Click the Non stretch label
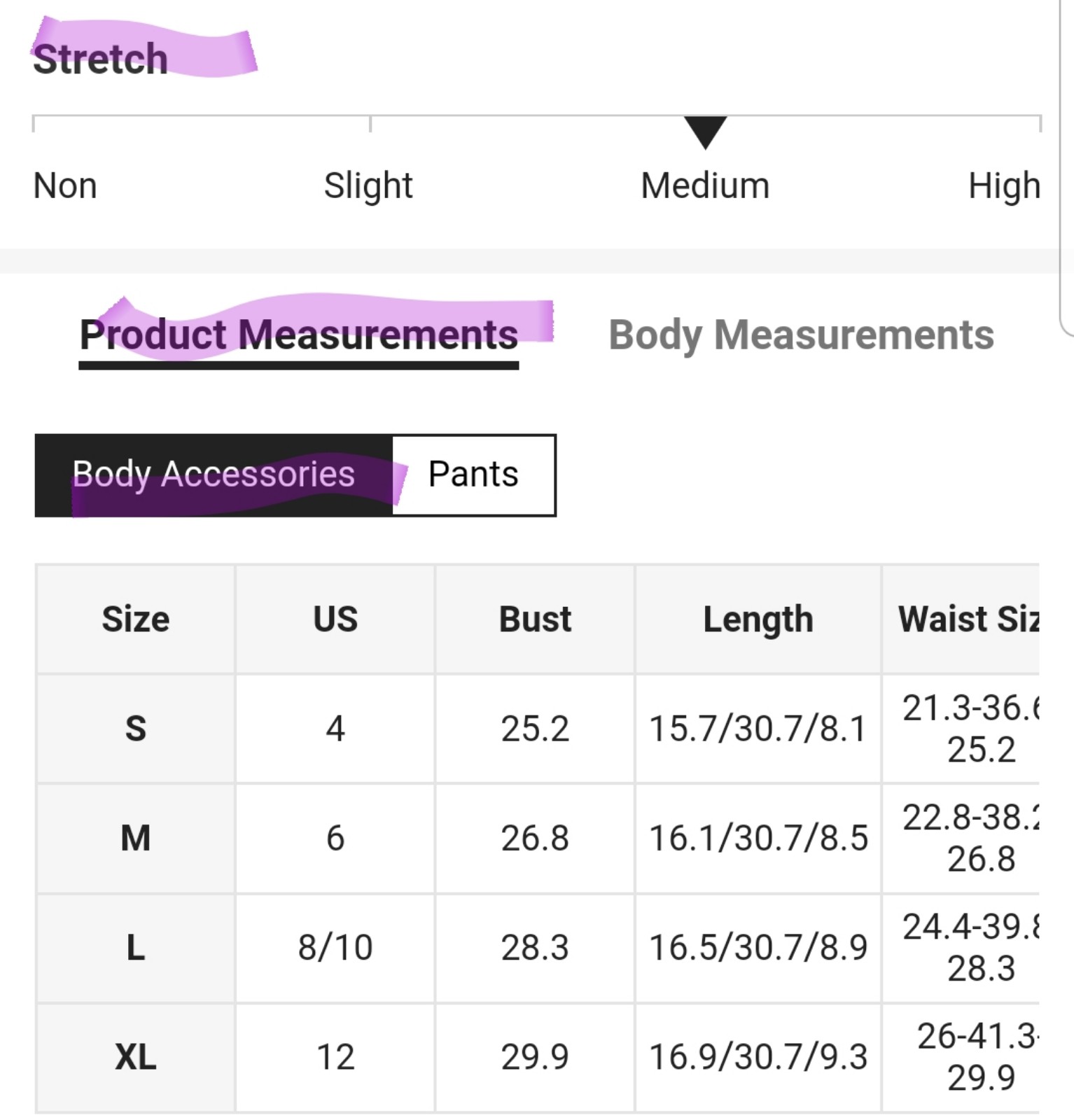Screen dimensions: 1074x1120 coord(65,186)
